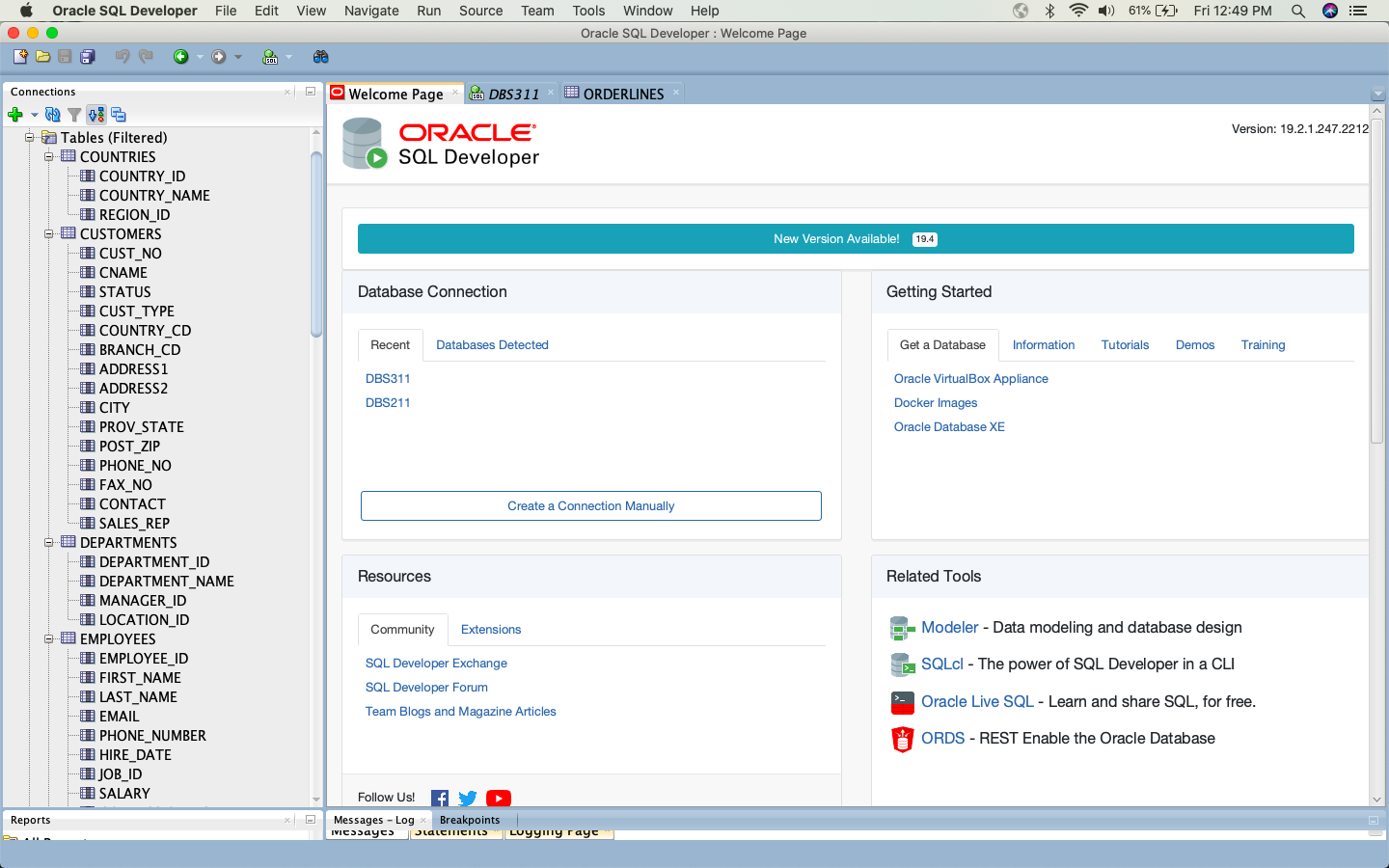Switch to the DBS311 editor tab
1389x868 pixels.
click(513, 94)
